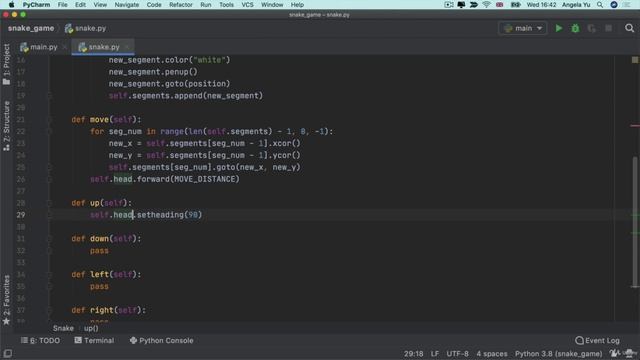The image size is (640, 360).
Task: Click the battery status icon in menu bar
Action: point(516,4)
